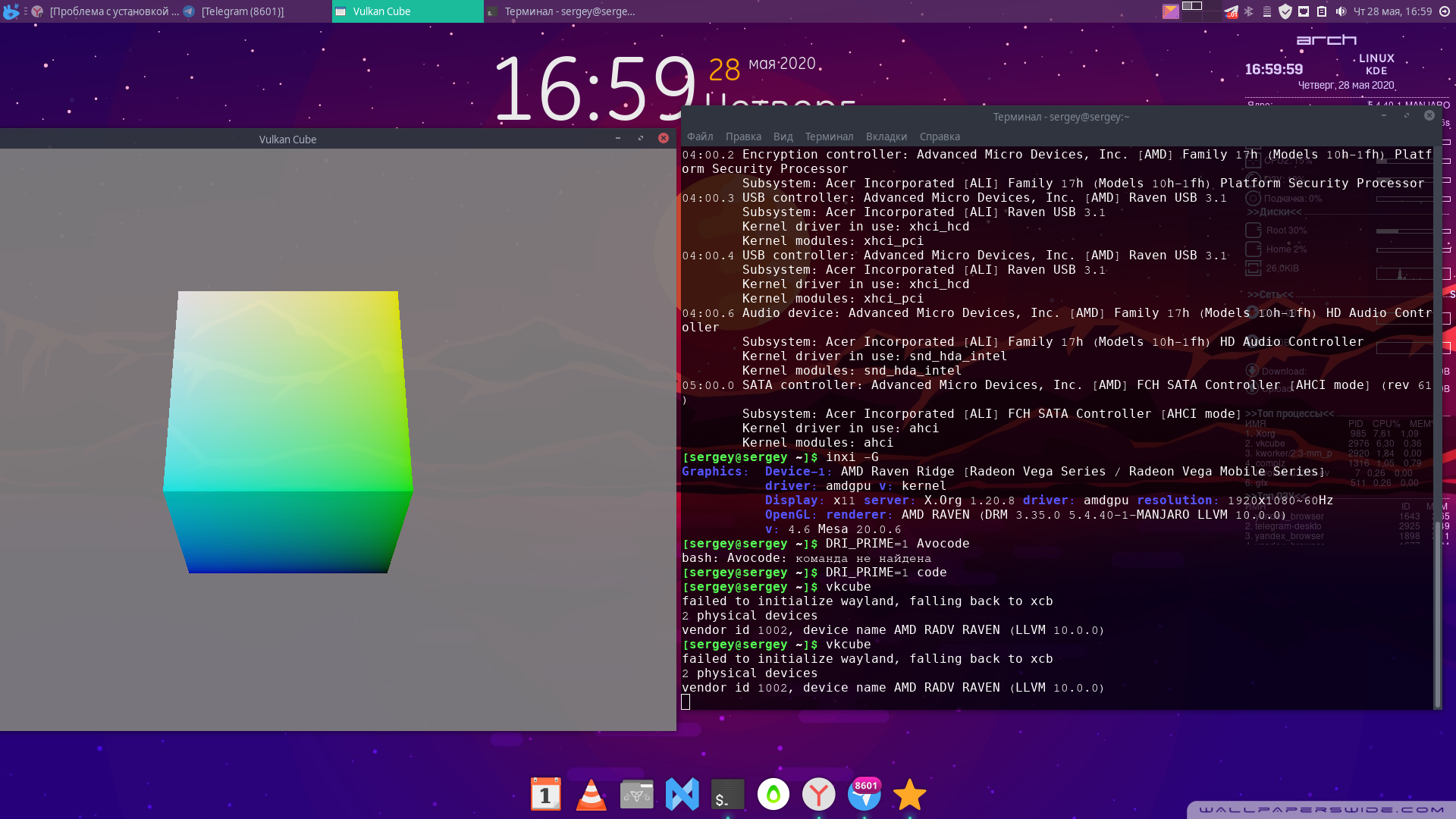Screen dimensions: 1456x819
Task: Open Справка menu in terminal
Action: [x=940, y=136]
